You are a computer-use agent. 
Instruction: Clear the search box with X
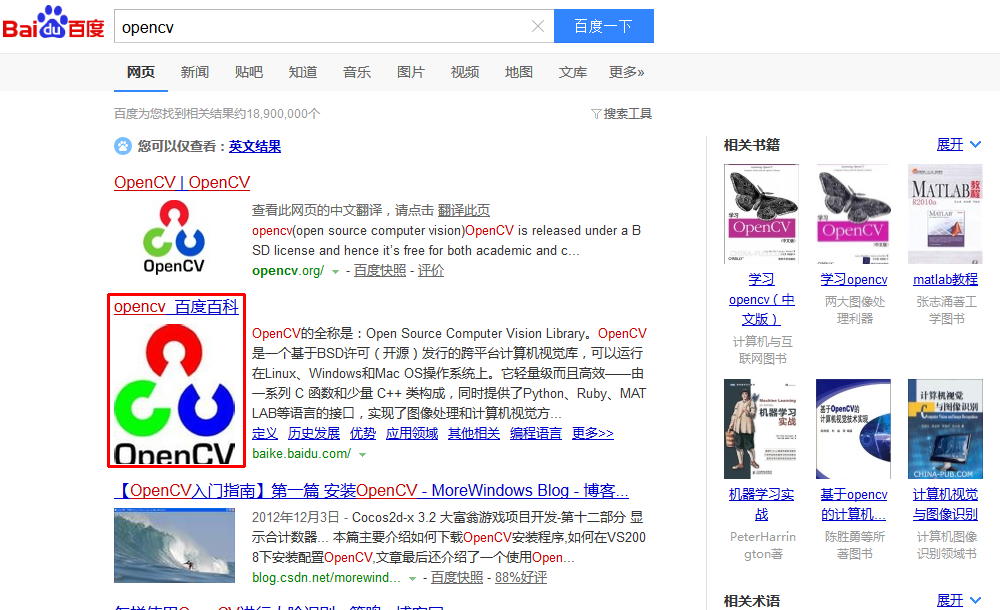(x=538, y=26)
